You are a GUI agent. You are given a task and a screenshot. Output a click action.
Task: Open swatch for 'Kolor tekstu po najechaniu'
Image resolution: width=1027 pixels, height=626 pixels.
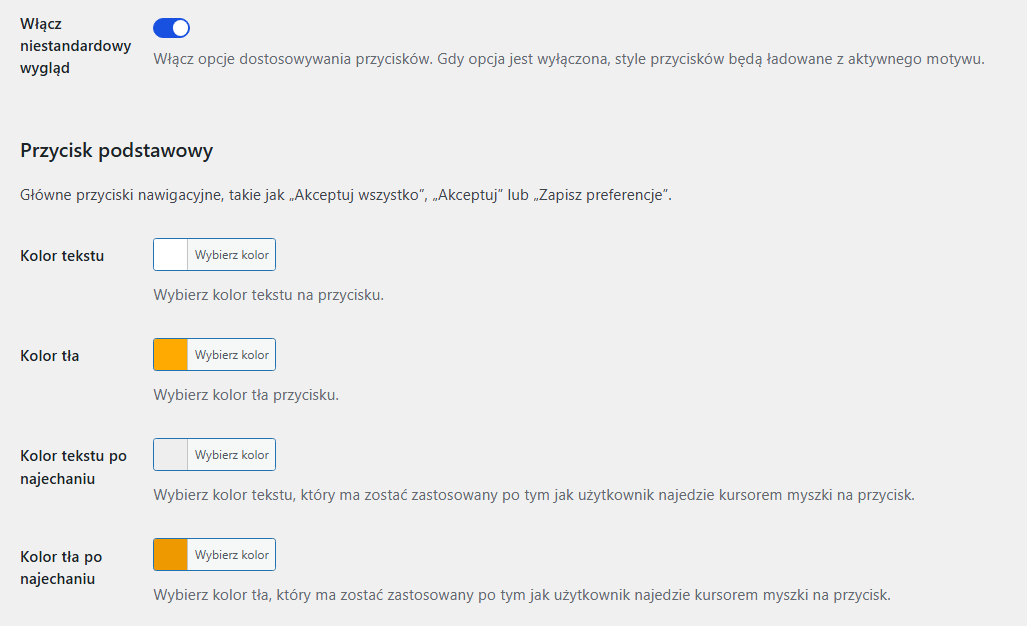coord(170,454)
